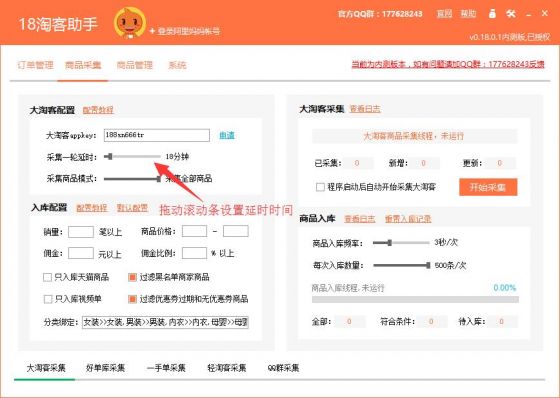Click the 全部 count value
560x398 pixels.
click(x=349, y=322)
